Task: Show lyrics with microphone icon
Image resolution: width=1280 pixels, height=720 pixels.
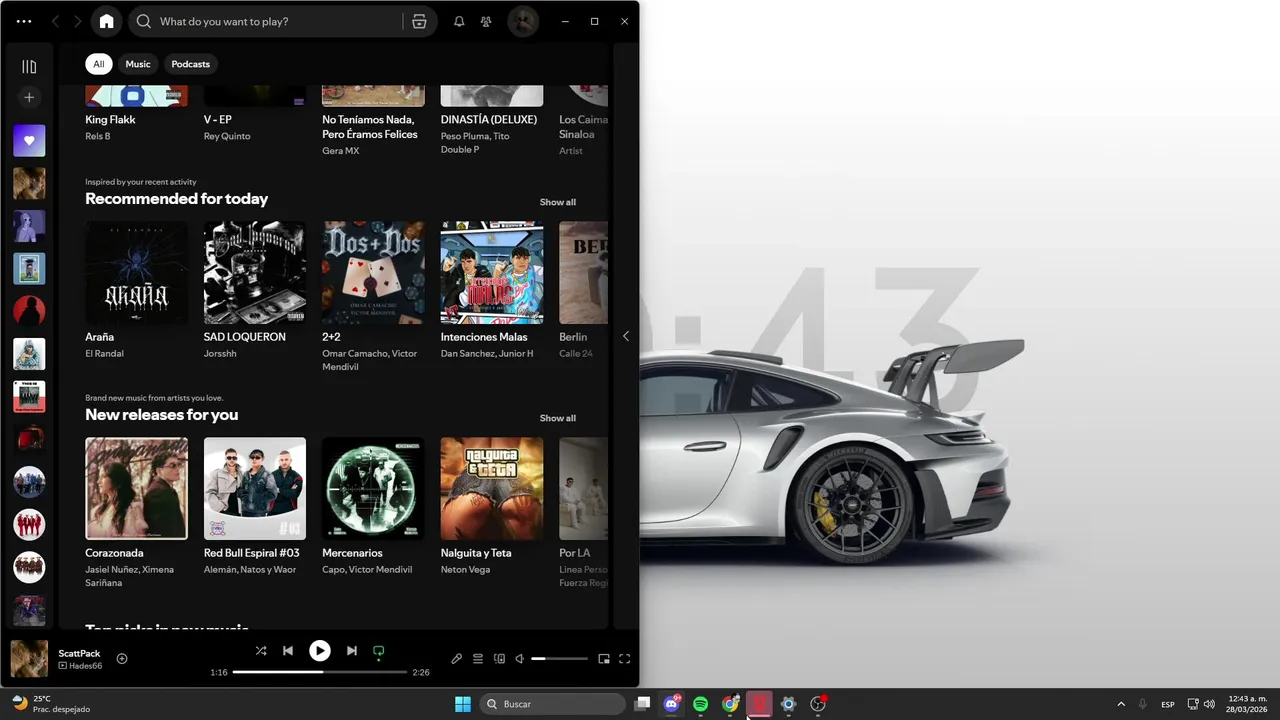Action: coord(456,659)
